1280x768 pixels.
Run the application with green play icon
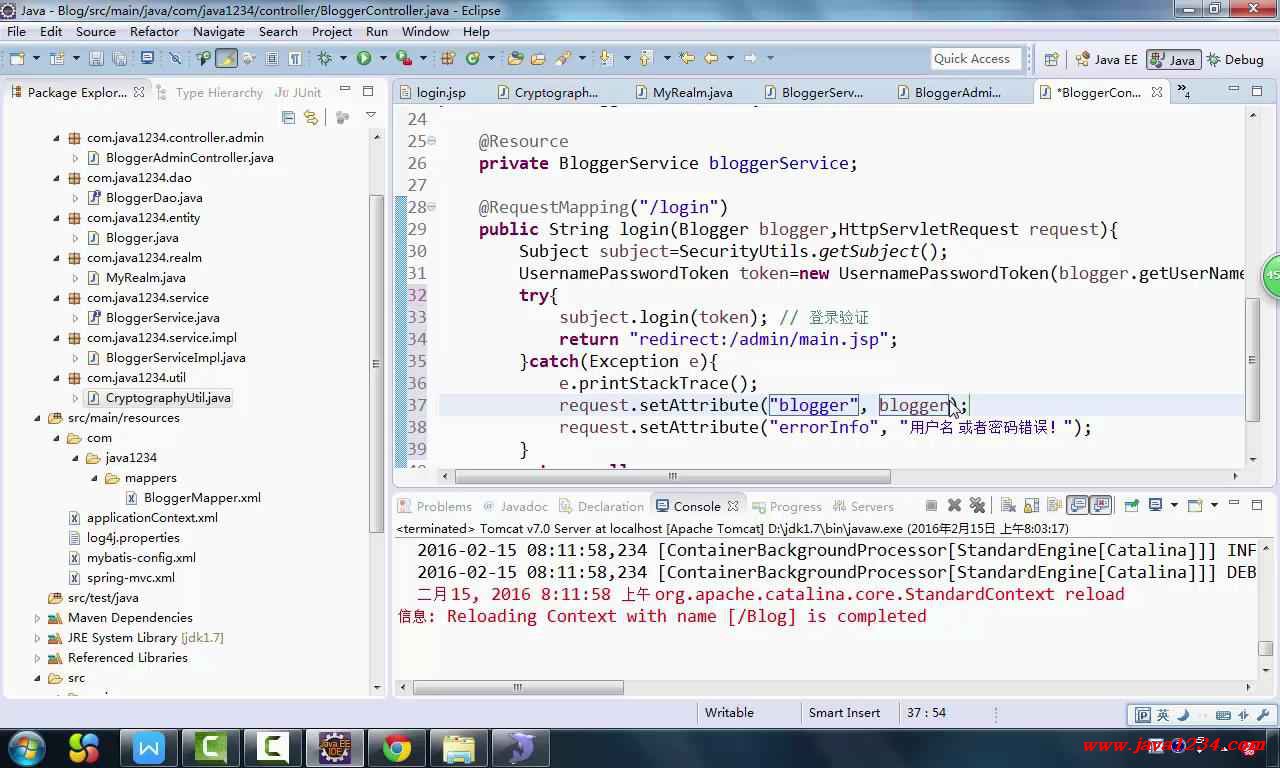(x=364, y=59)
